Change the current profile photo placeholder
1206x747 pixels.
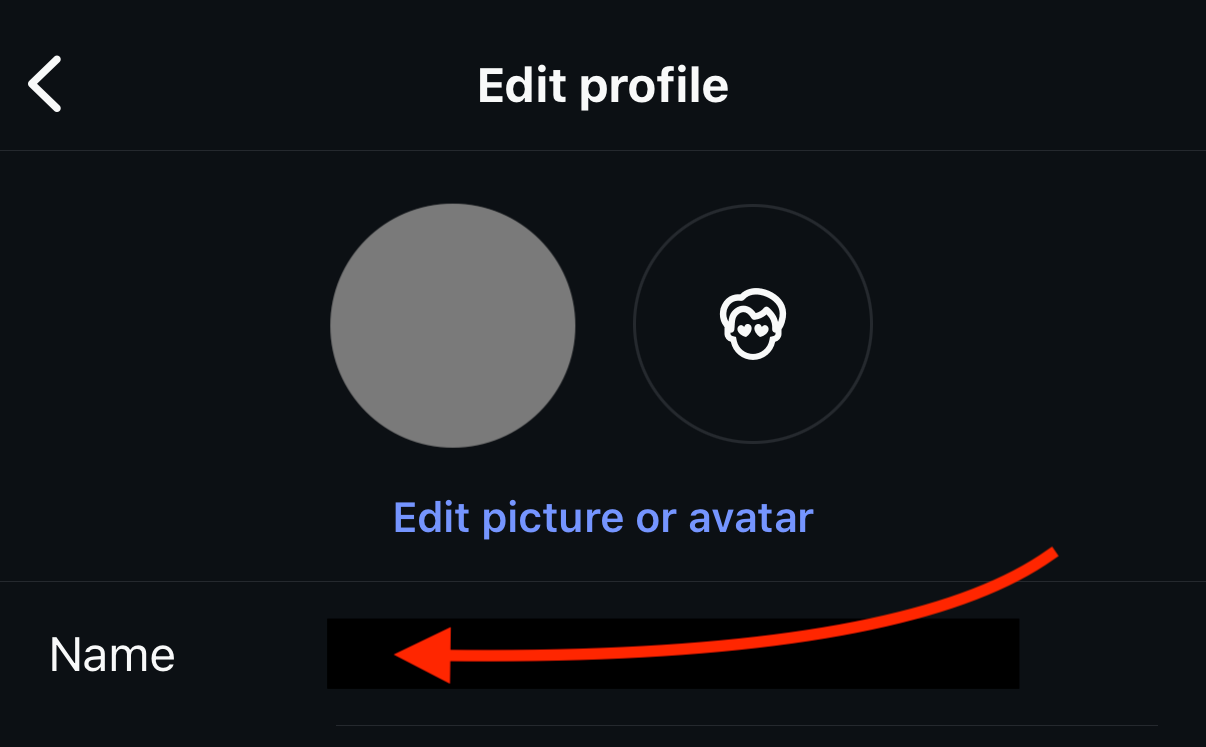click(452, 325)
